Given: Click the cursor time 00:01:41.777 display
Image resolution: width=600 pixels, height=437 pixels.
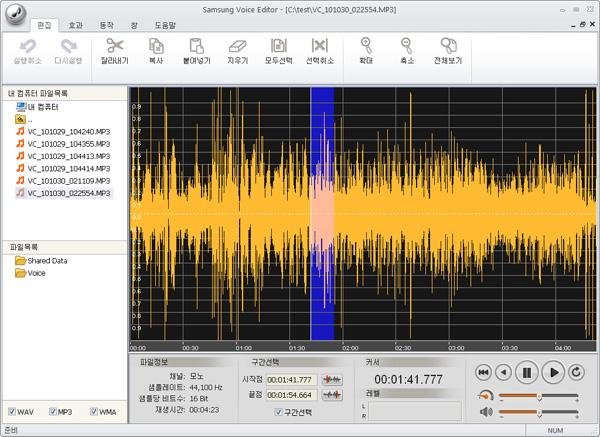Looking at the screenshot, I should point(408,379).
